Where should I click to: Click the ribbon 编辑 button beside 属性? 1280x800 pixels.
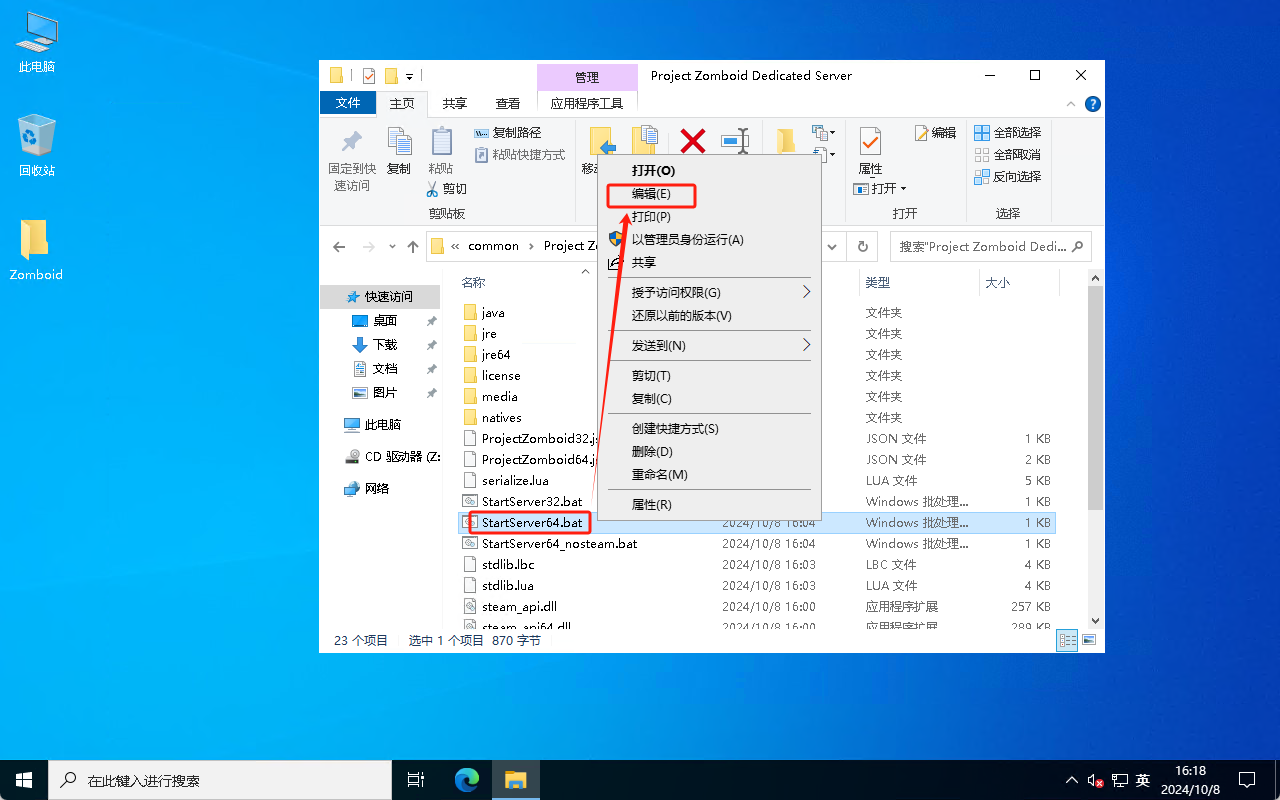tap(935, 132)
